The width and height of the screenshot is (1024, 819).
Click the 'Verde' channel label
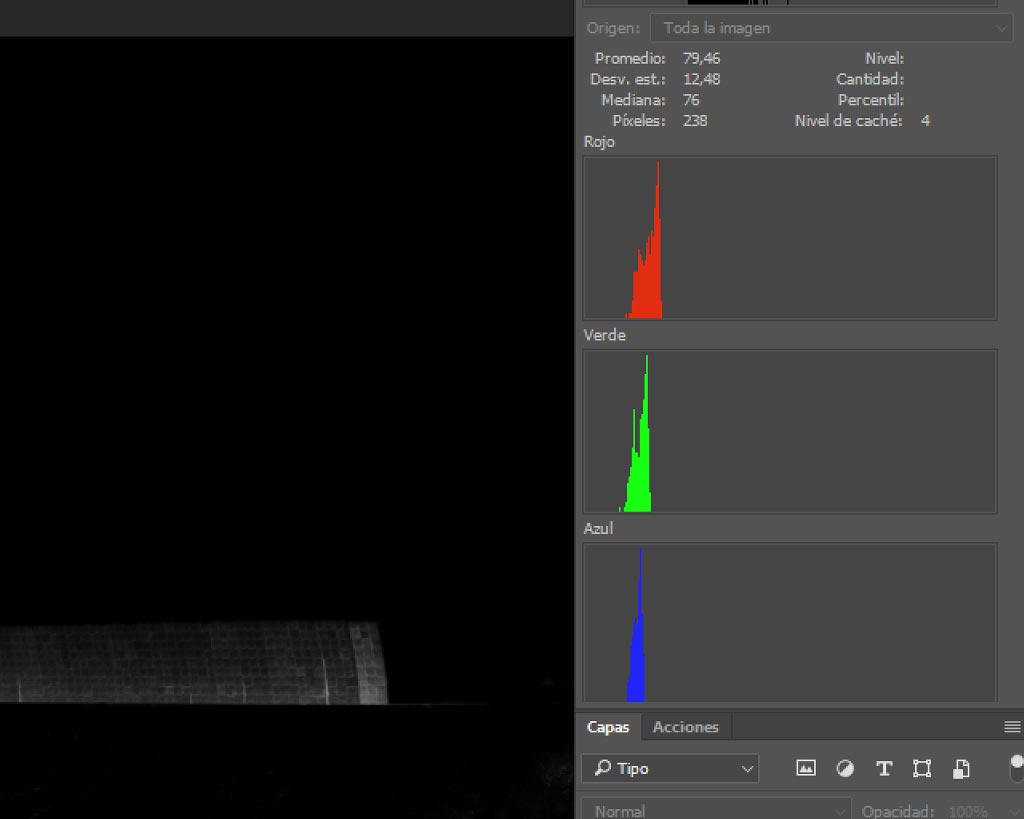pyautogui.click(x=605, y=335)
